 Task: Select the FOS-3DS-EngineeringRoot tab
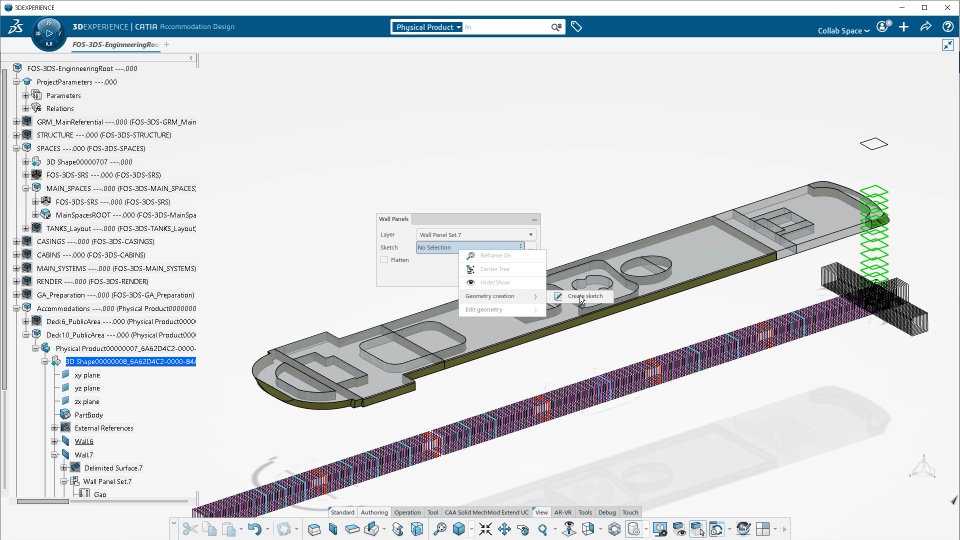click(115, 45)
